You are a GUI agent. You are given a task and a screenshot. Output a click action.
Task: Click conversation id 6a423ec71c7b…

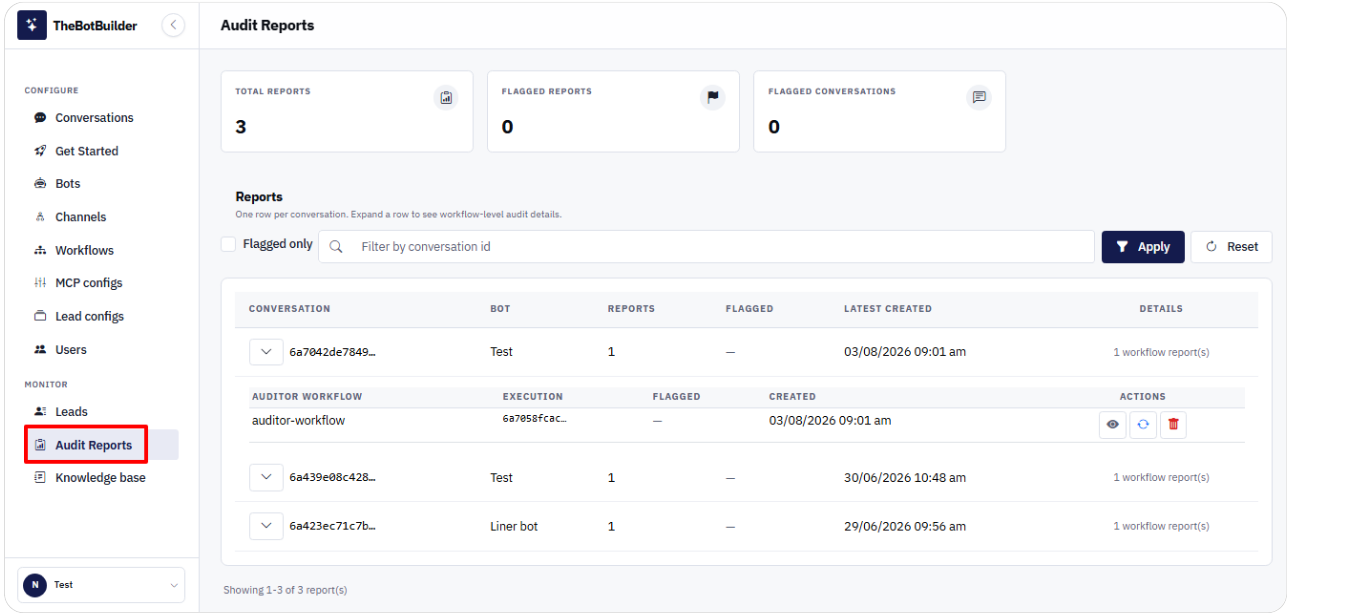pyautogui.click(x=332, y=526)
